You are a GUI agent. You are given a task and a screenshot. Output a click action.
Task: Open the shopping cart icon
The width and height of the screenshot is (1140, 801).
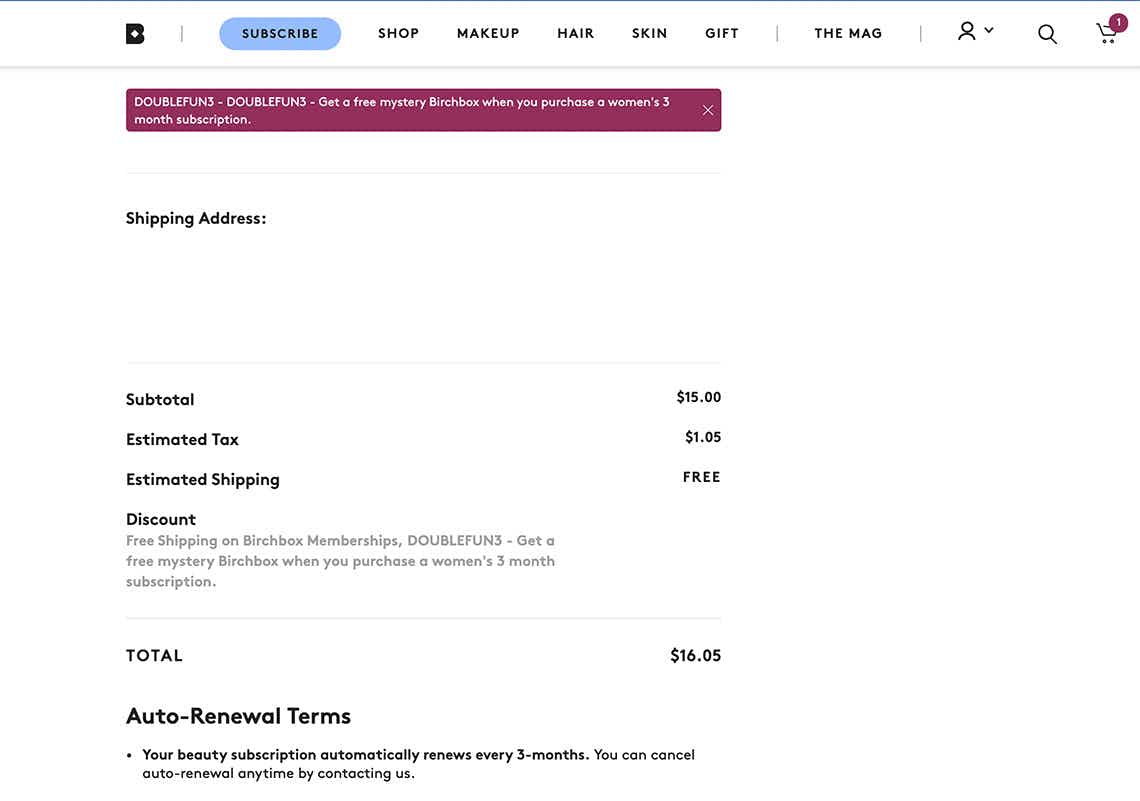click(1106, 34)
